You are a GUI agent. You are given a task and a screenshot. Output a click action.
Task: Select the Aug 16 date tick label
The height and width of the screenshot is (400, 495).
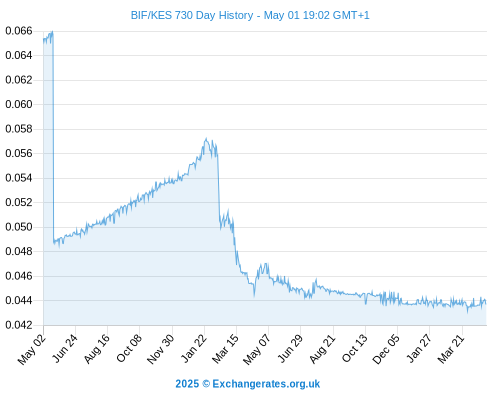pyautogui.click(x=97, y=349)
